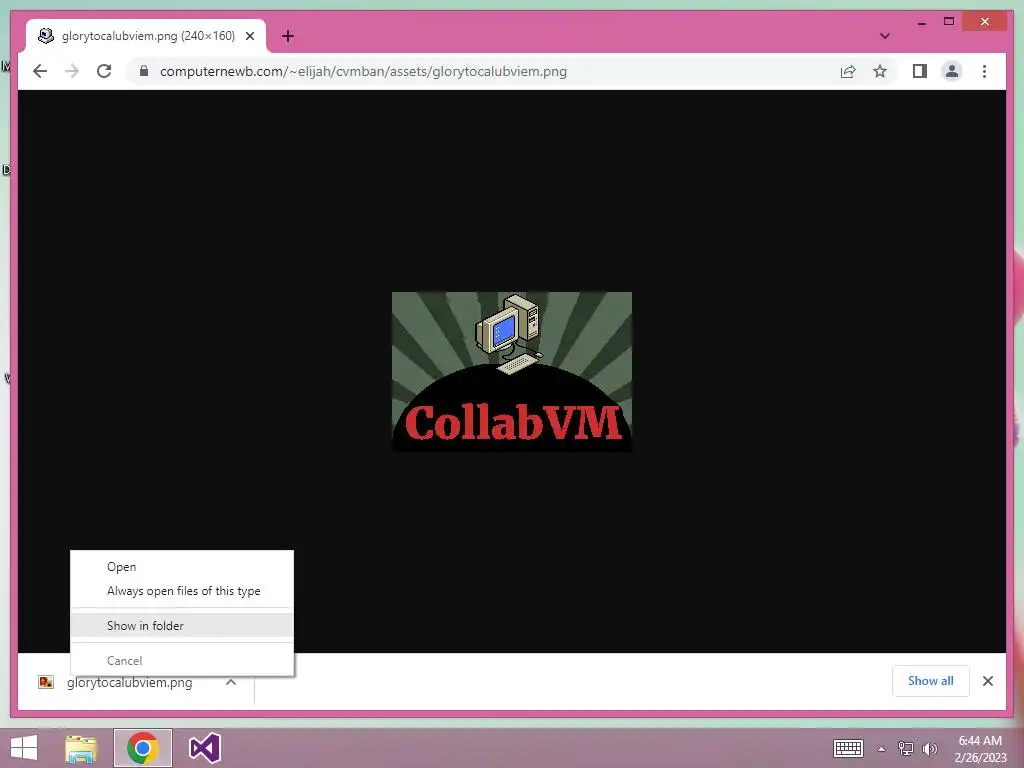Click the forward navigation arrow

tap(72, 71)
